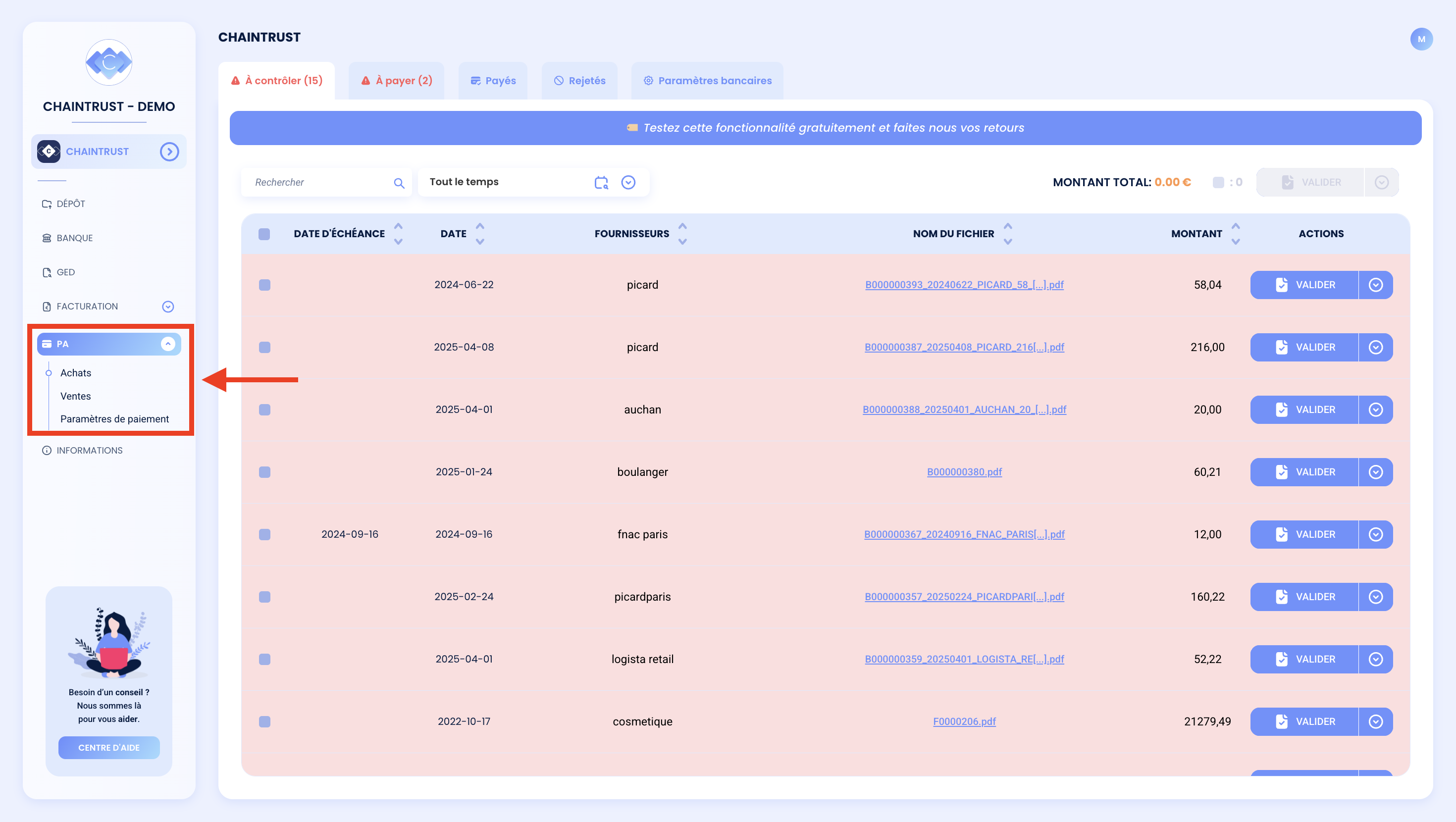Open the PA sidebar section
1456x822 pixels.
[109, 344]
